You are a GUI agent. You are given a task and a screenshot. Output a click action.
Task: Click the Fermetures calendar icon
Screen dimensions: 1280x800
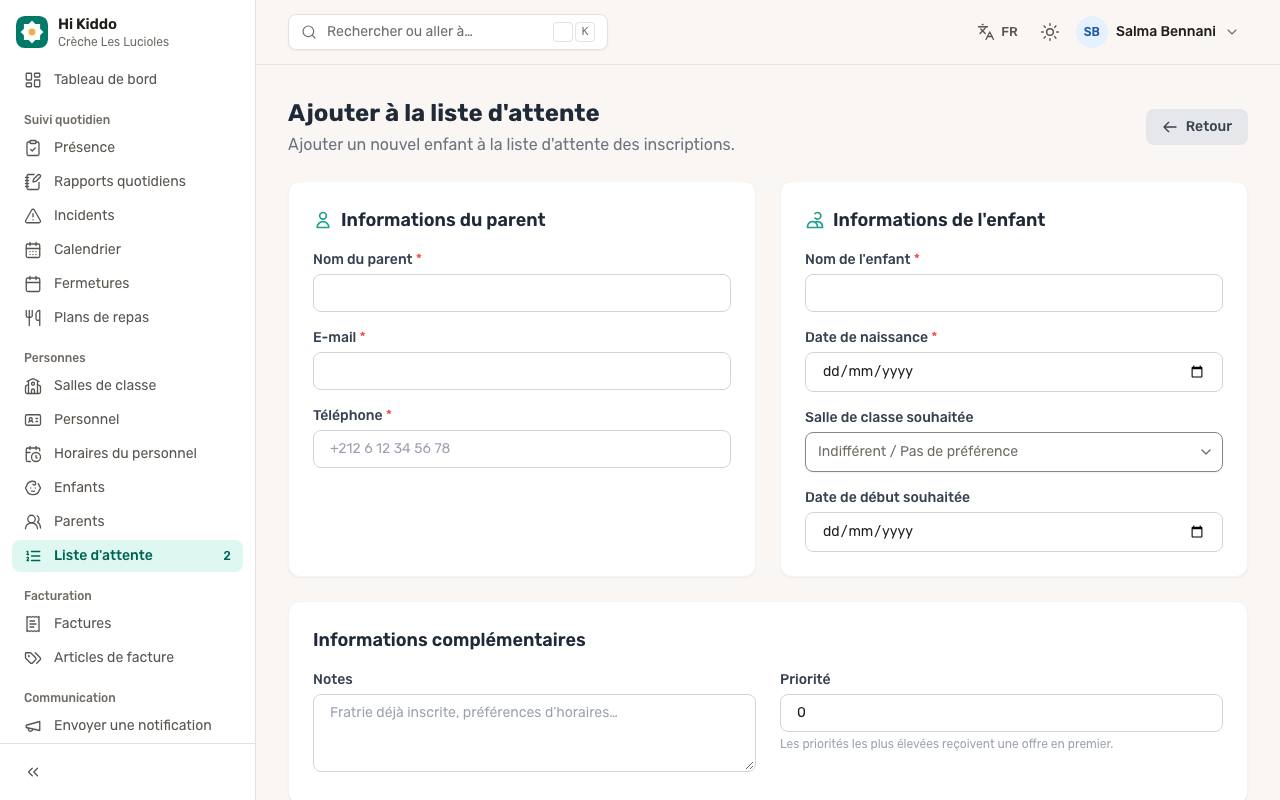click(33, 284)
